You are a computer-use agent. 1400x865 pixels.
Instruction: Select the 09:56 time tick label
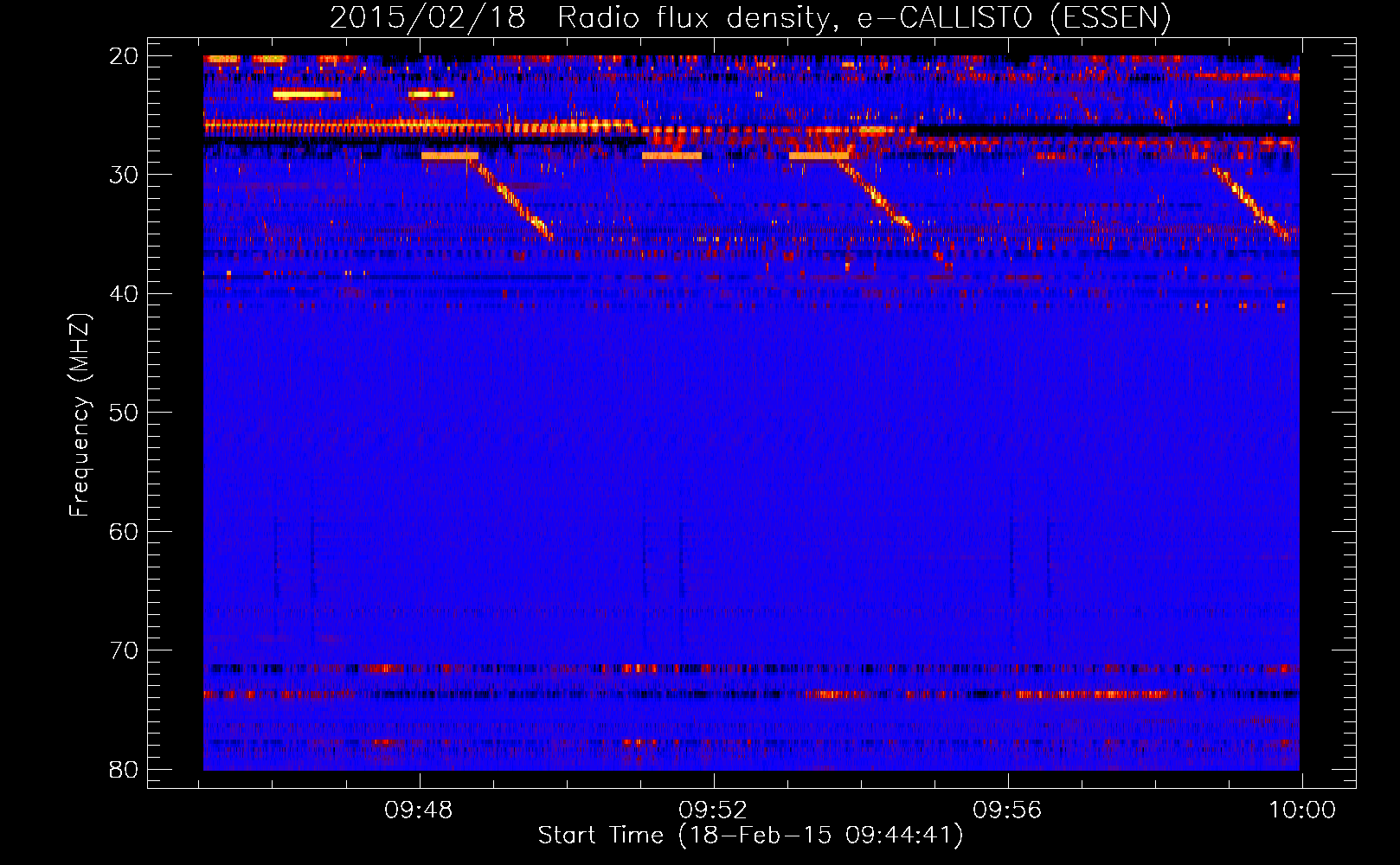coord(1007,811)
